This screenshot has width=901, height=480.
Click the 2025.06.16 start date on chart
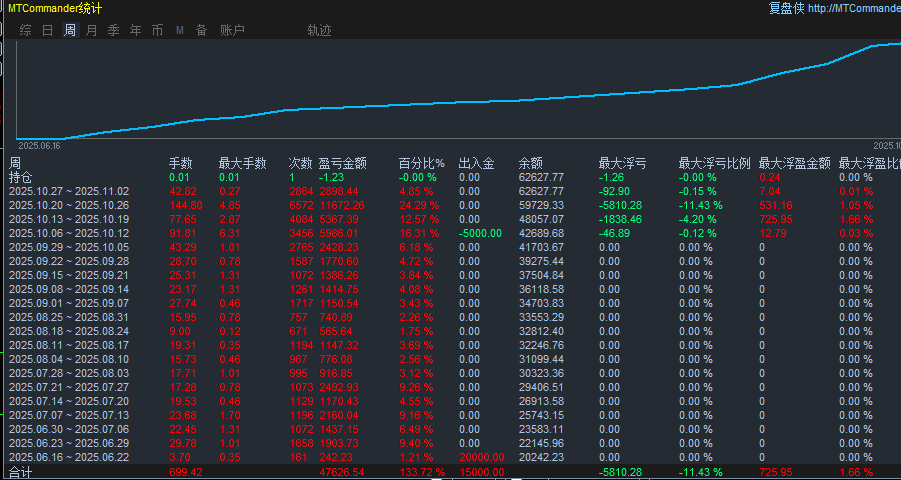(38, 146)
